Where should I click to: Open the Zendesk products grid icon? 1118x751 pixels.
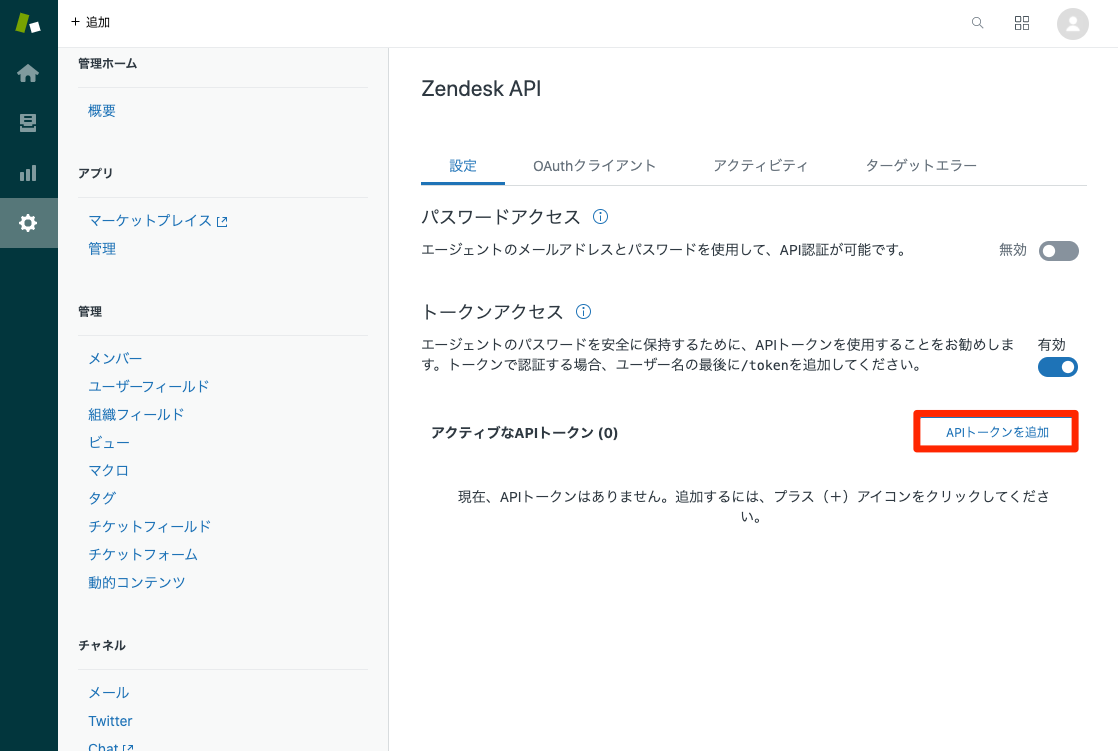click(1022, 23)
